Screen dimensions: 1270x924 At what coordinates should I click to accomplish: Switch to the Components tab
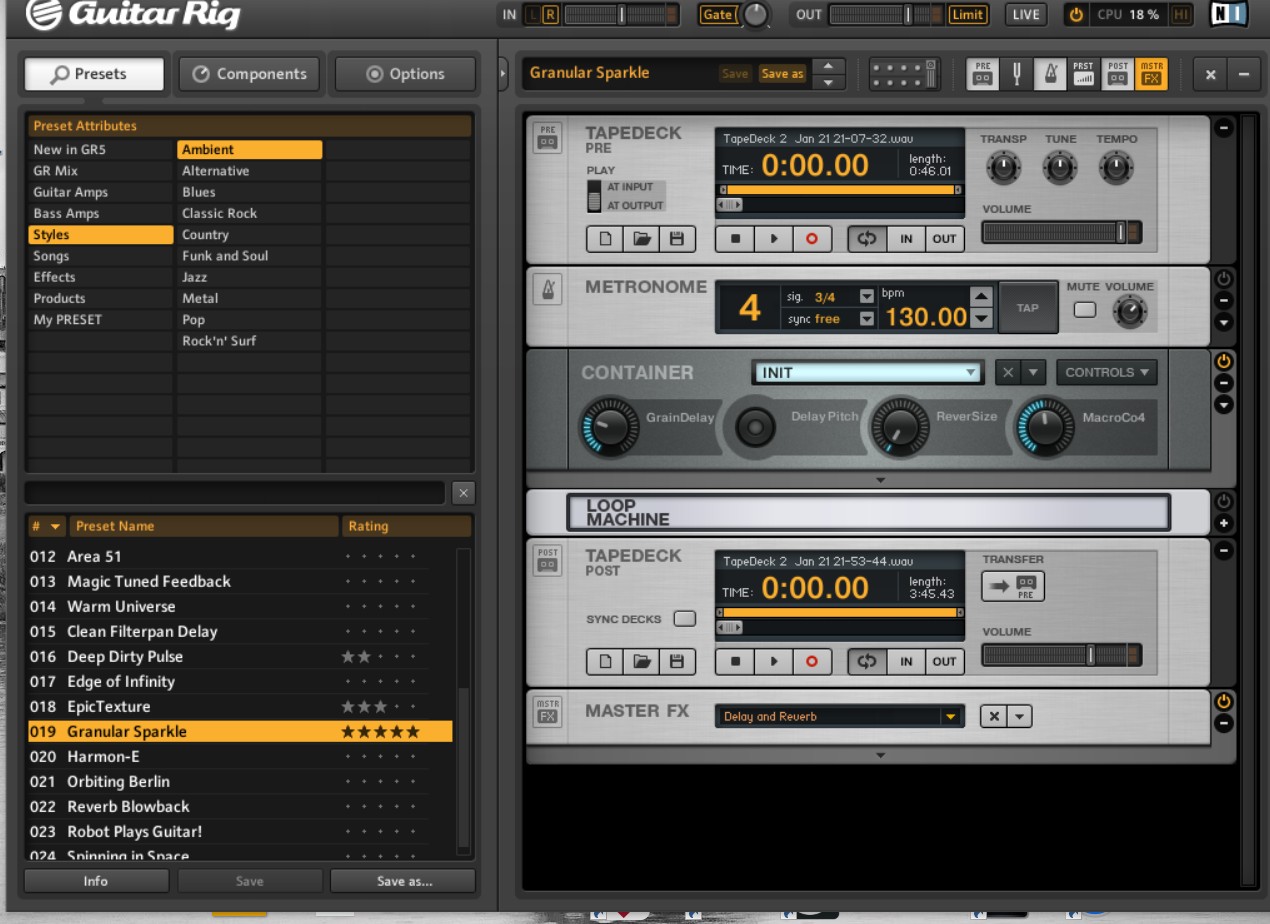pyautogui.click(x=249, y=74)
